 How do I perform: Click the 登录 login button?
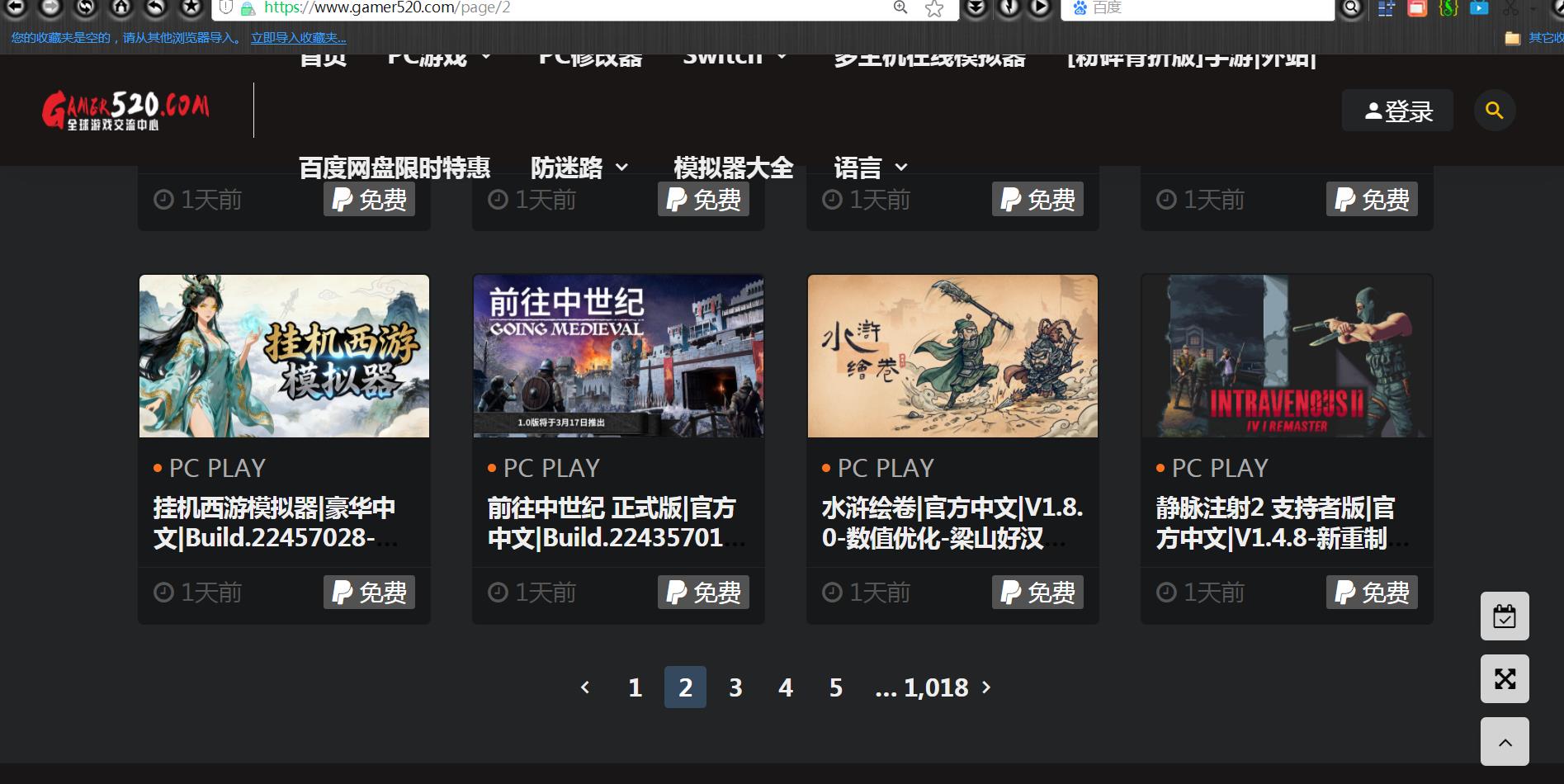point(1397,111)
